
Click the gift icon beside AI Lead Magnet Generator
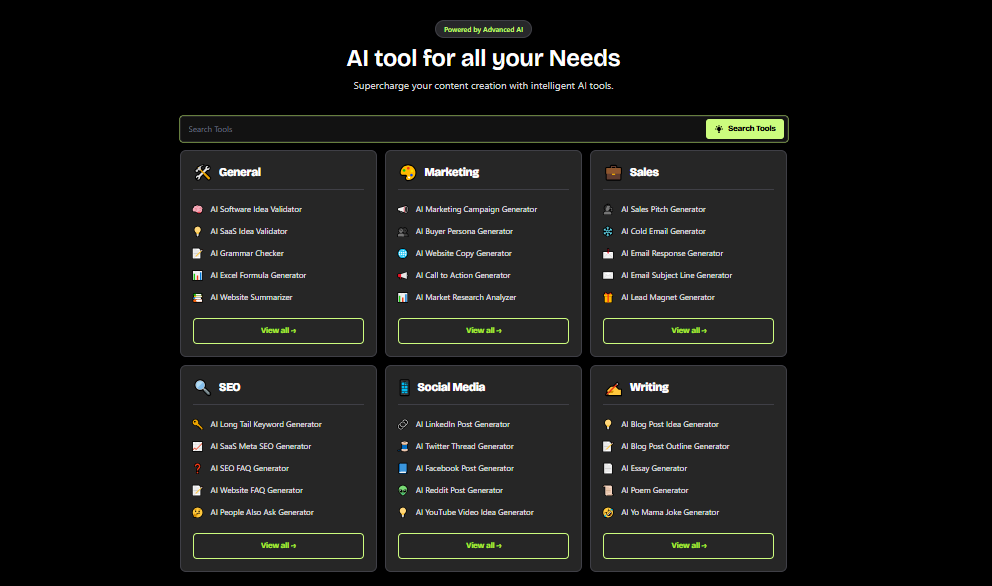click(x=608, y=297)
